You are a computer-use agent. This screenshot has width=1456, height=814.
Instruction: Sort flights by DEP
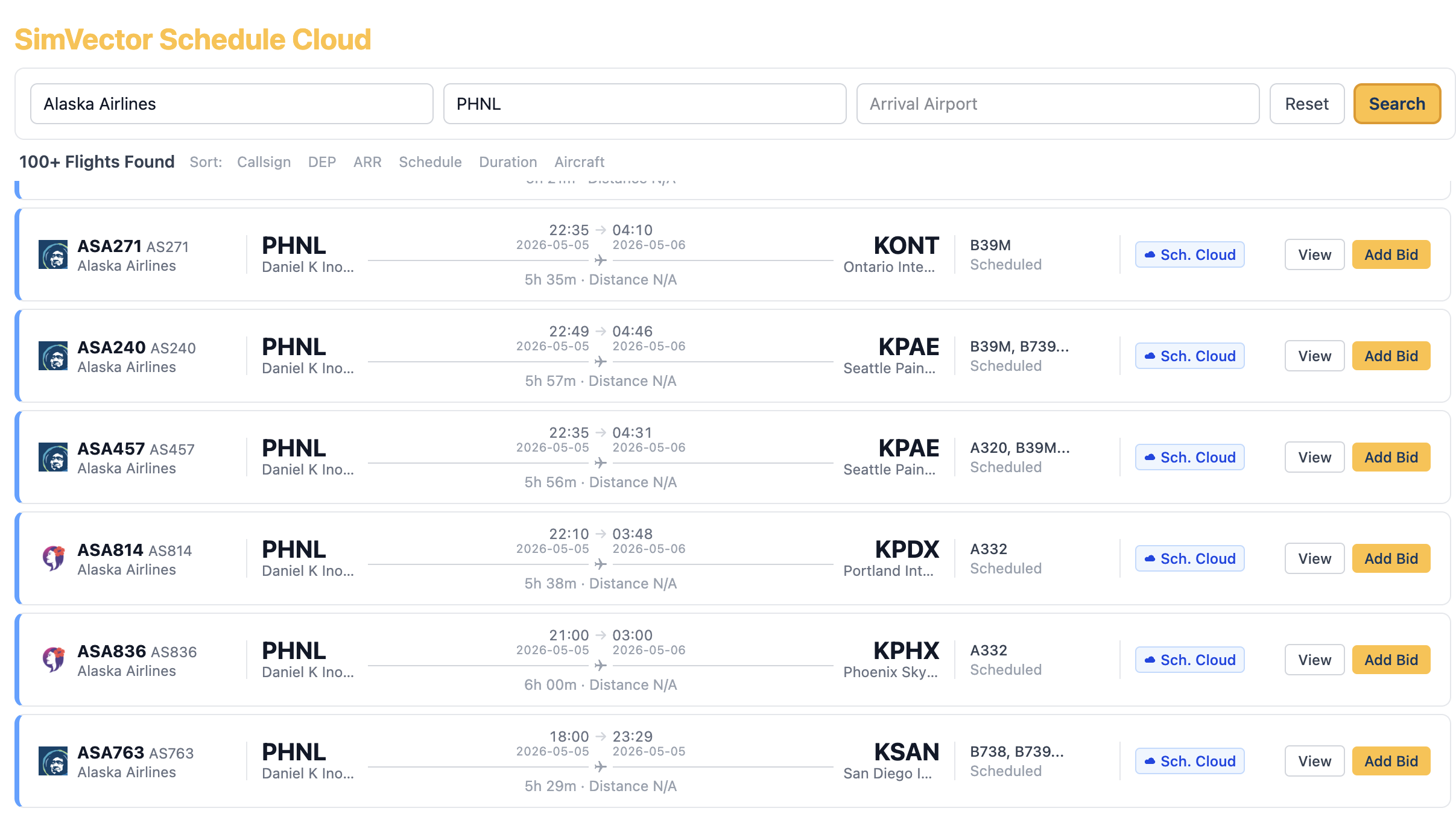point(322,162)
